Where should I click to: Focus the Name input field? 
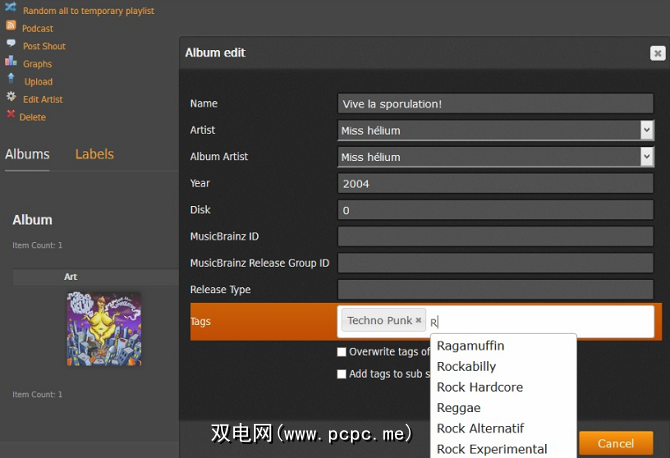[x=495, y=104]
